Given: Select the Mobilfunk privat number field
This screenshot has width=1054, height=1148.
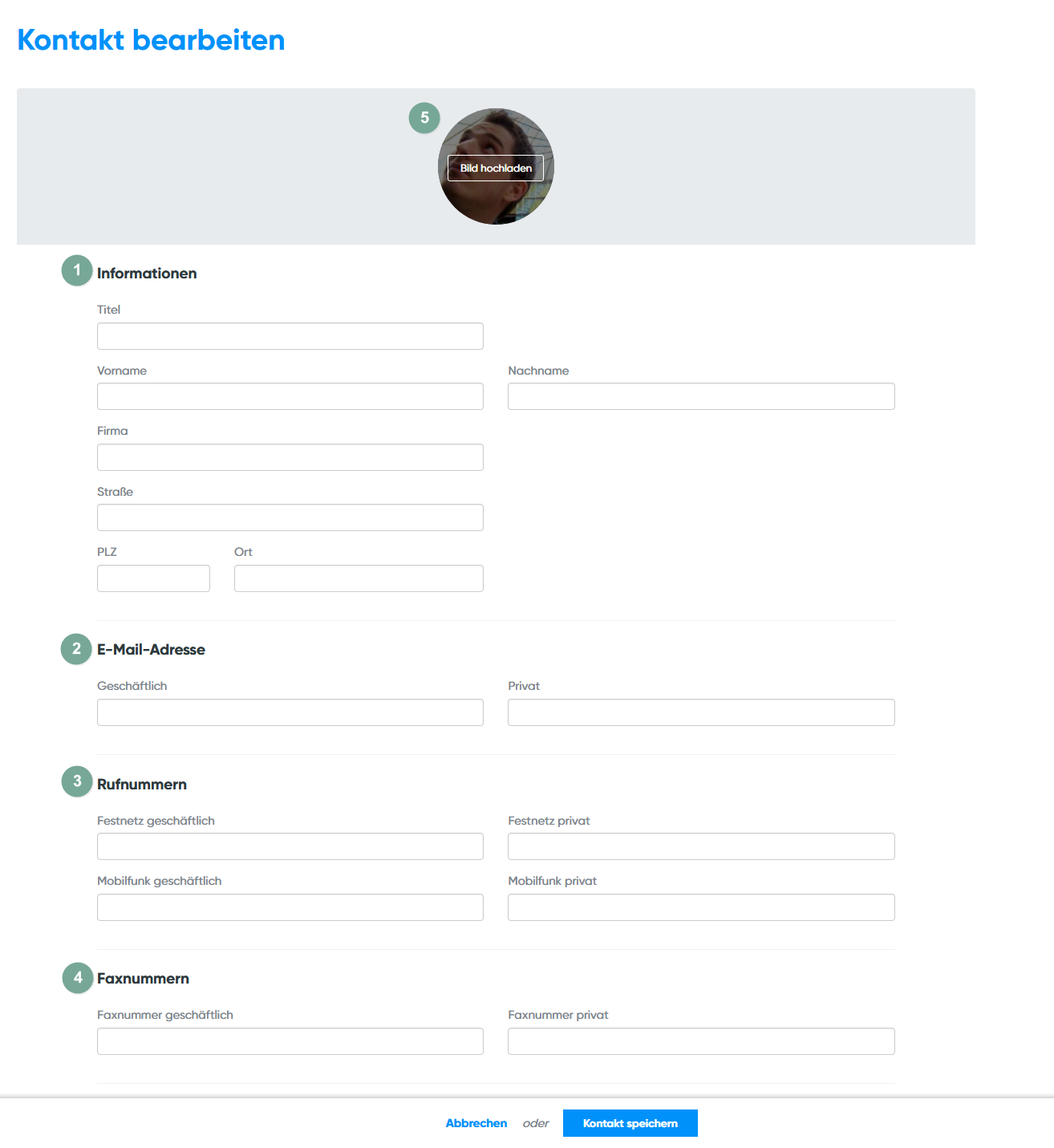Looking at the screenshot, I should [700, 907].
